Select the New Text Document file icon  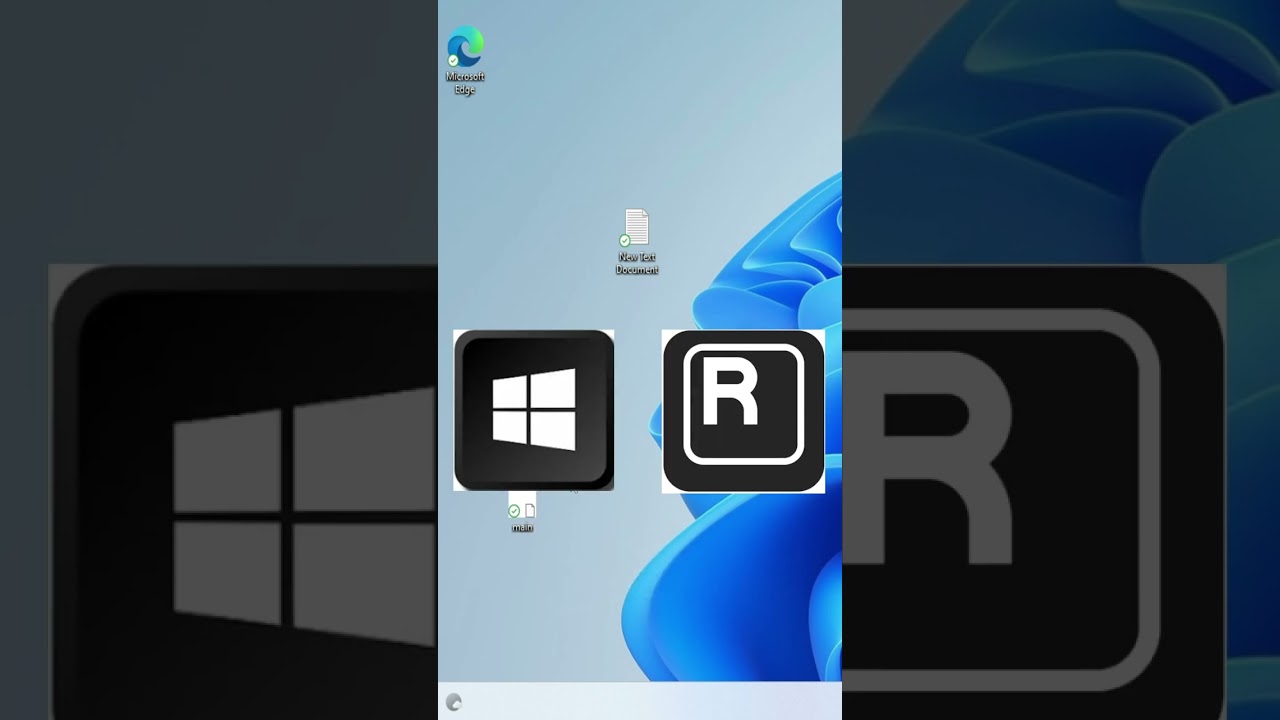click(636, 228)
